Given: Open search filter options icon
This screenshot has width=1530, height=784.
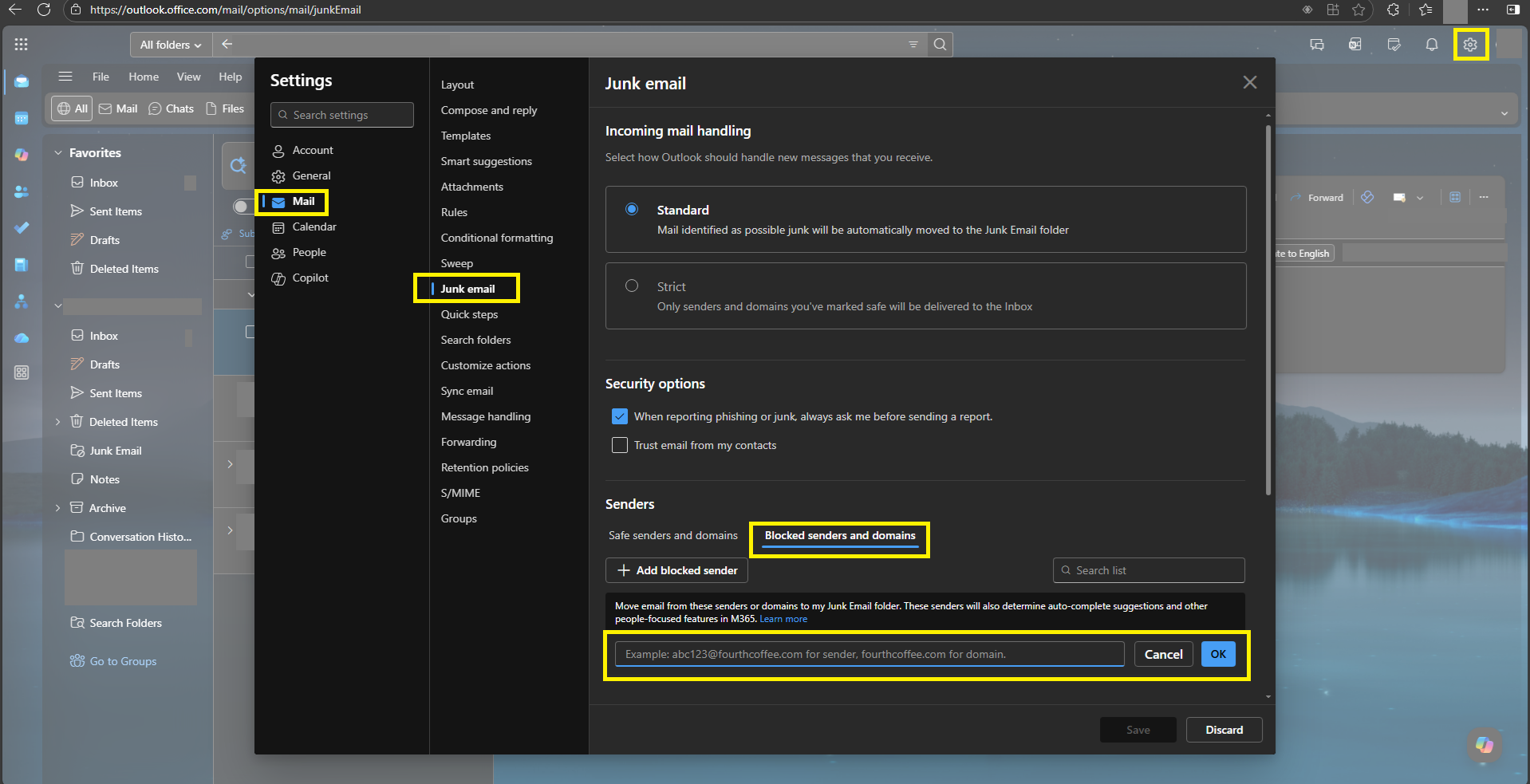Looking at the screenshot, I should [x=913, y=45].
